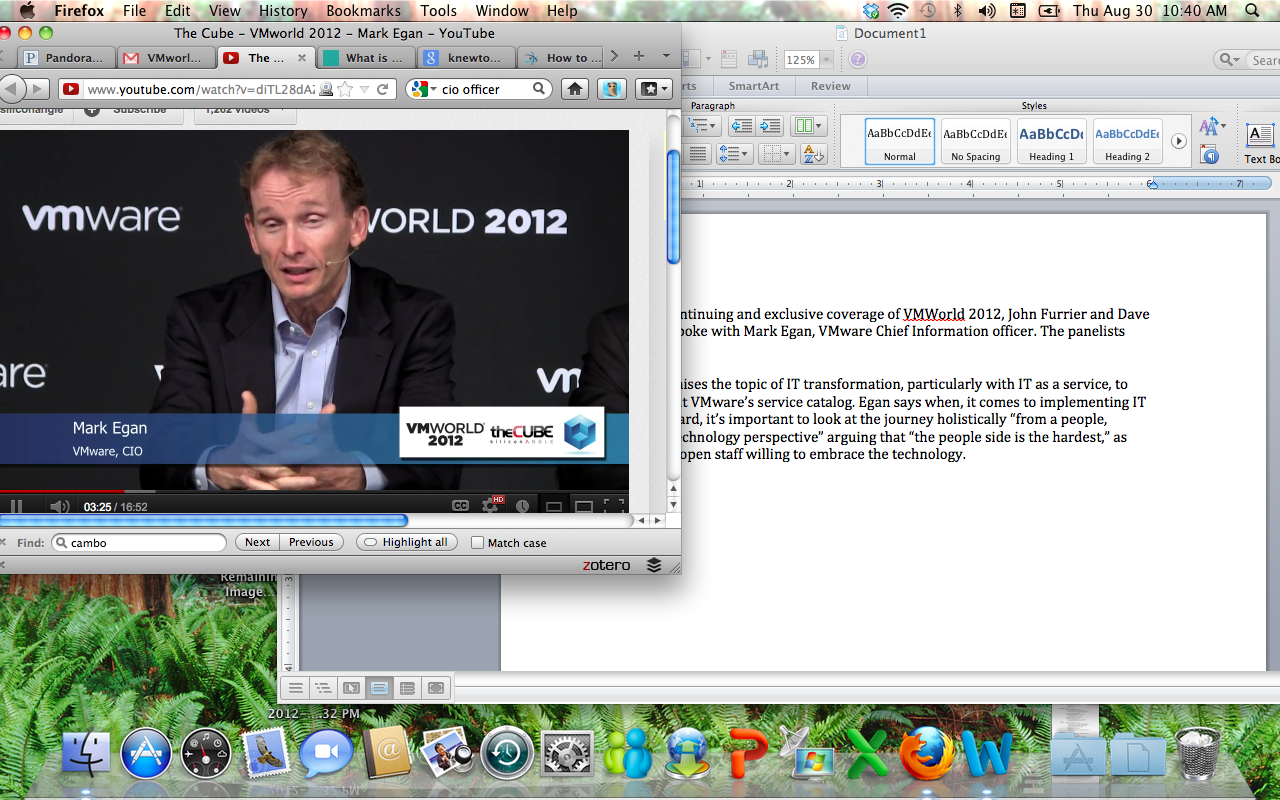This screenshot has width=1280, height=800.
Task: Switch to the Gmail VMworld tab
Action: (166, 58)
